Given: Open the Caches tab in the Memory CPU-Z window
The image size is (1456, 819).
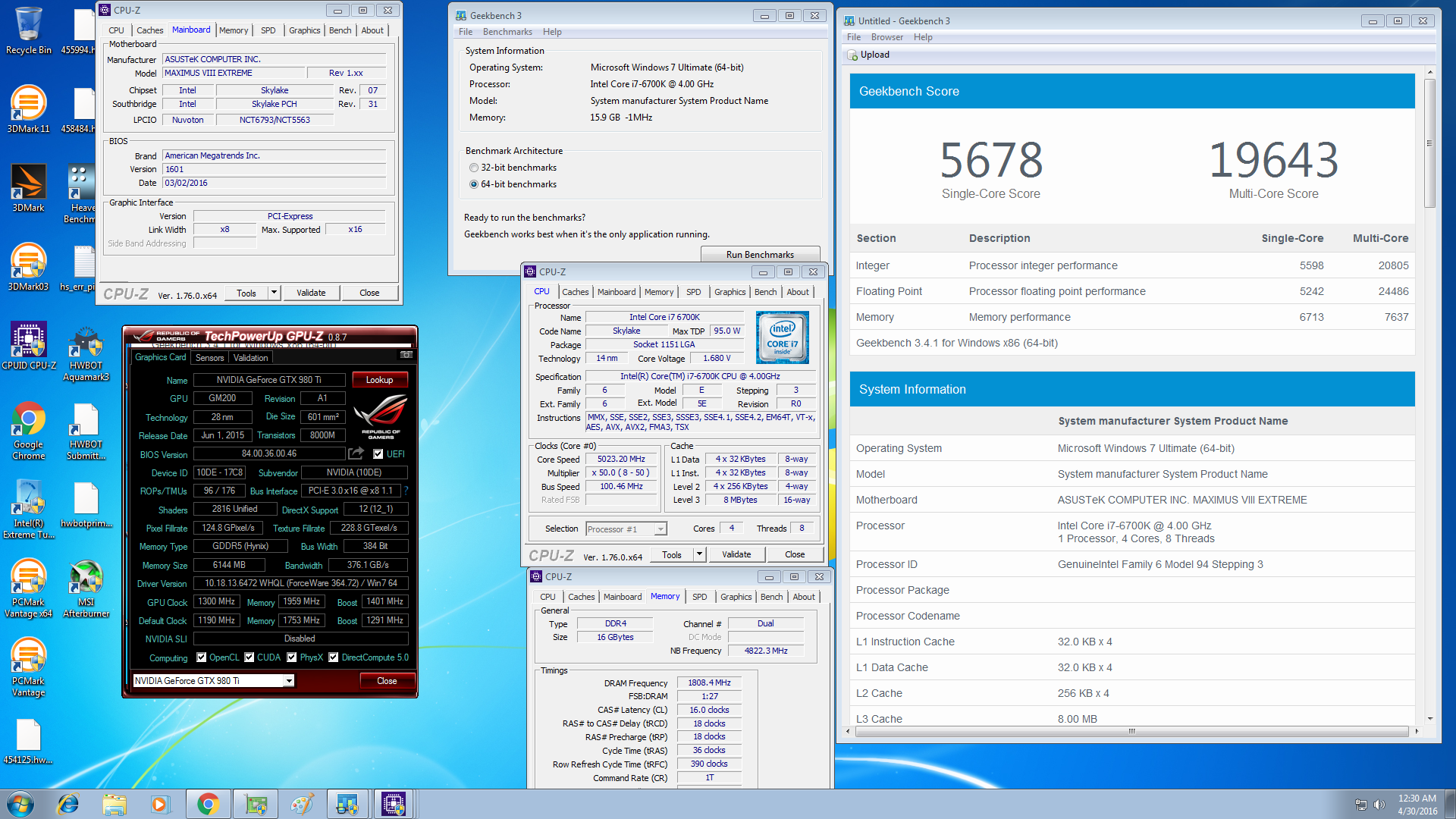Looking at the screenshot, I should click(x=581, y=597).
